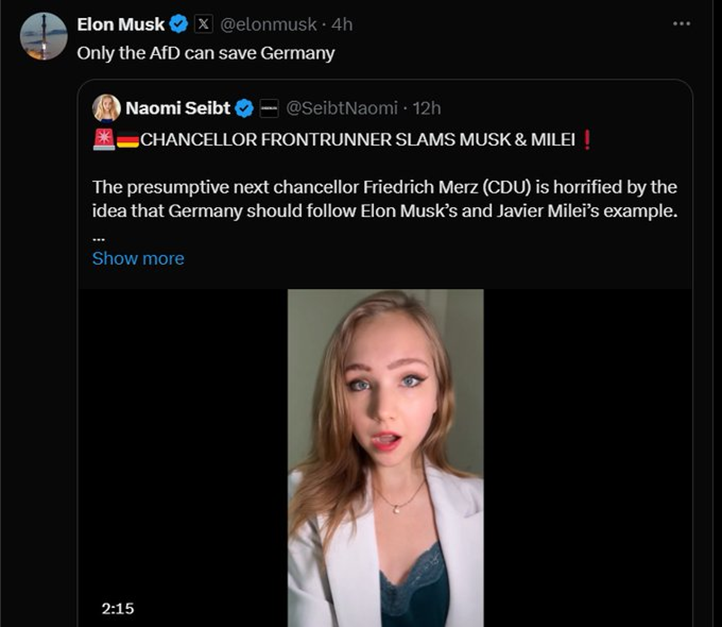722x627 pixels.
Task: Click the text "Only the AfD can save Germany"
Action: (205, 52)
